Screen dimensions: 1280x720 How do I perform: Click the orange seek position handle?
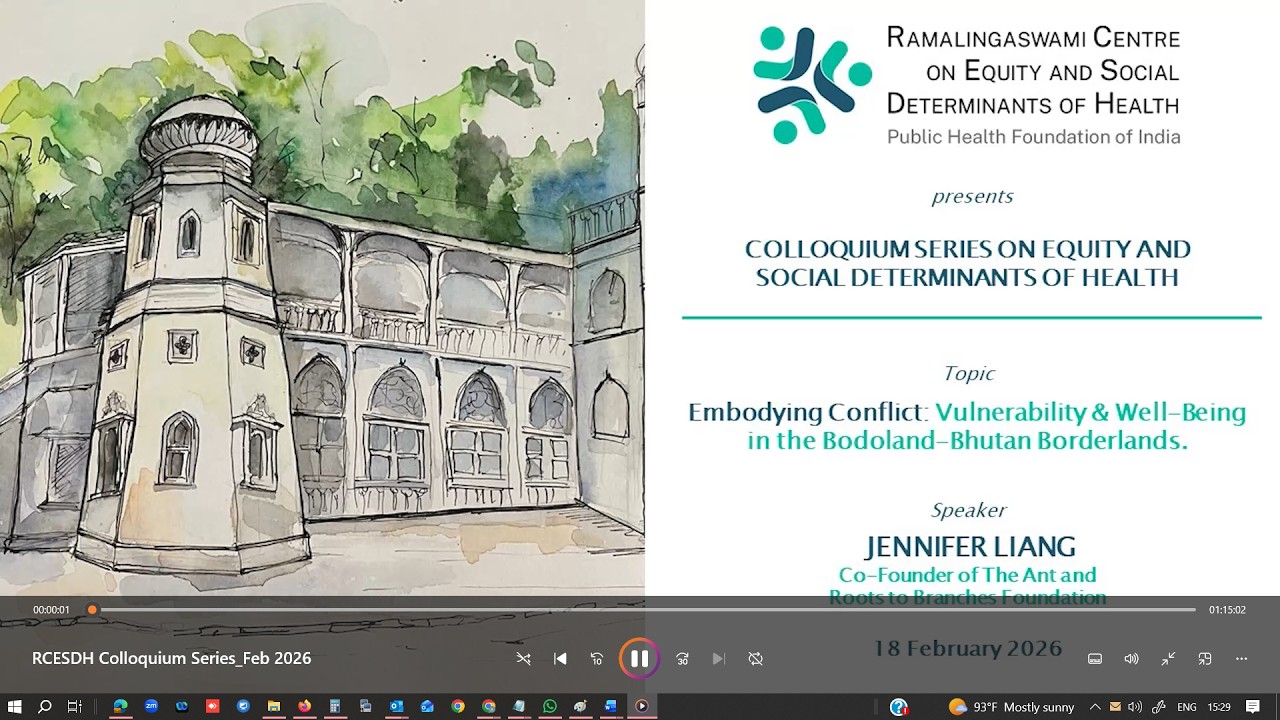92,610
